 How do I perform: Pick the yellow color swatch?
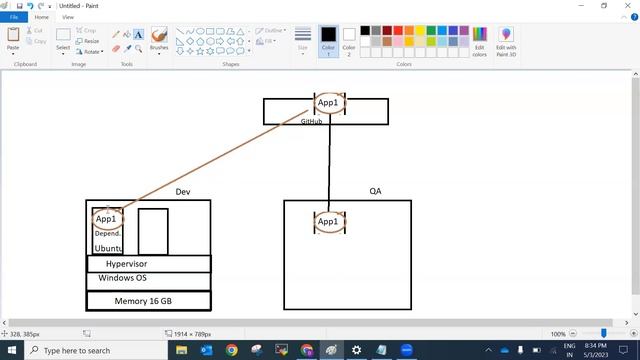(420, 30)
